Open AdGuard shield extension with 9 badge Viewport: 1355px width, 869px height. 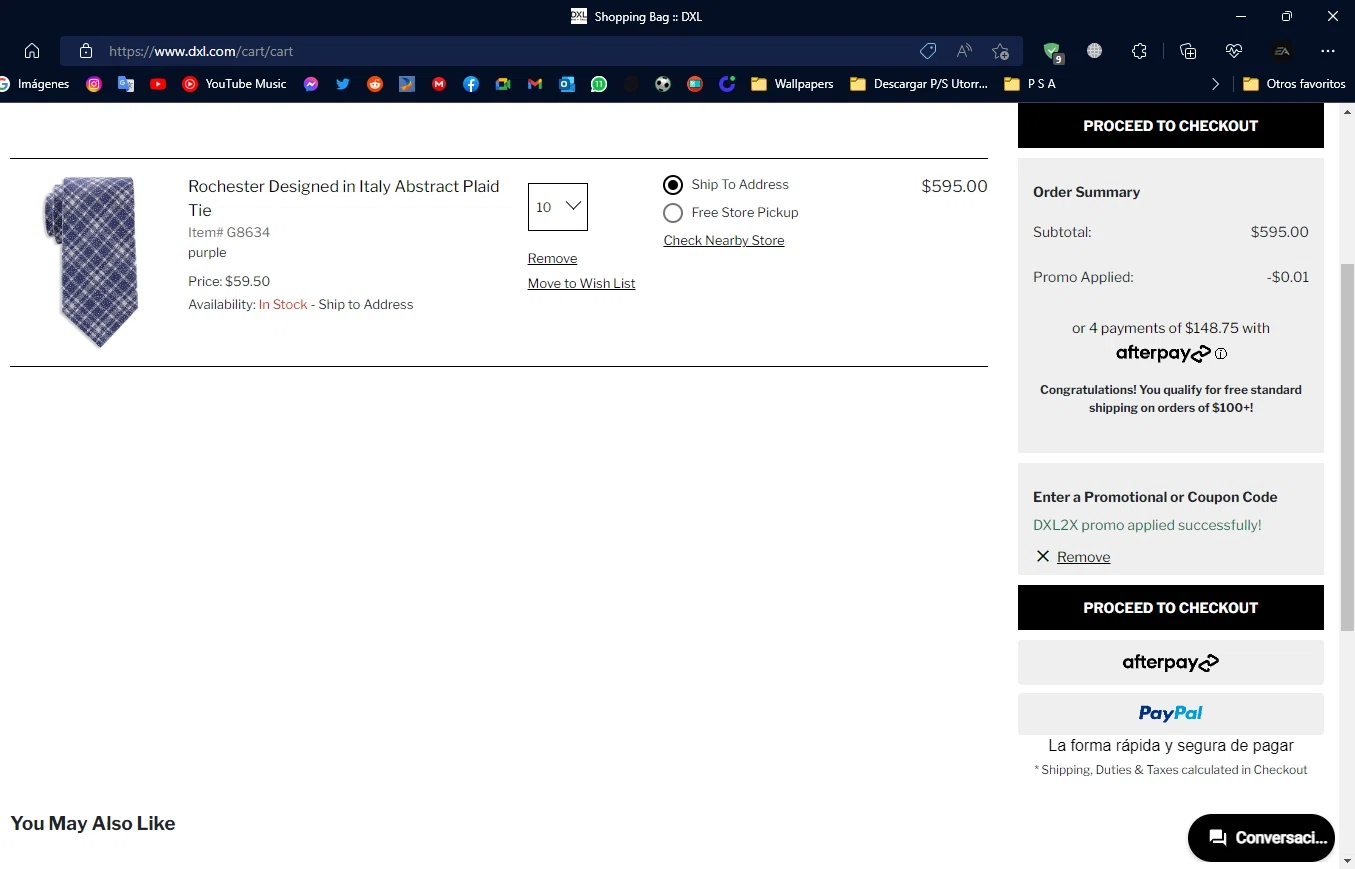pos(1052,52)
